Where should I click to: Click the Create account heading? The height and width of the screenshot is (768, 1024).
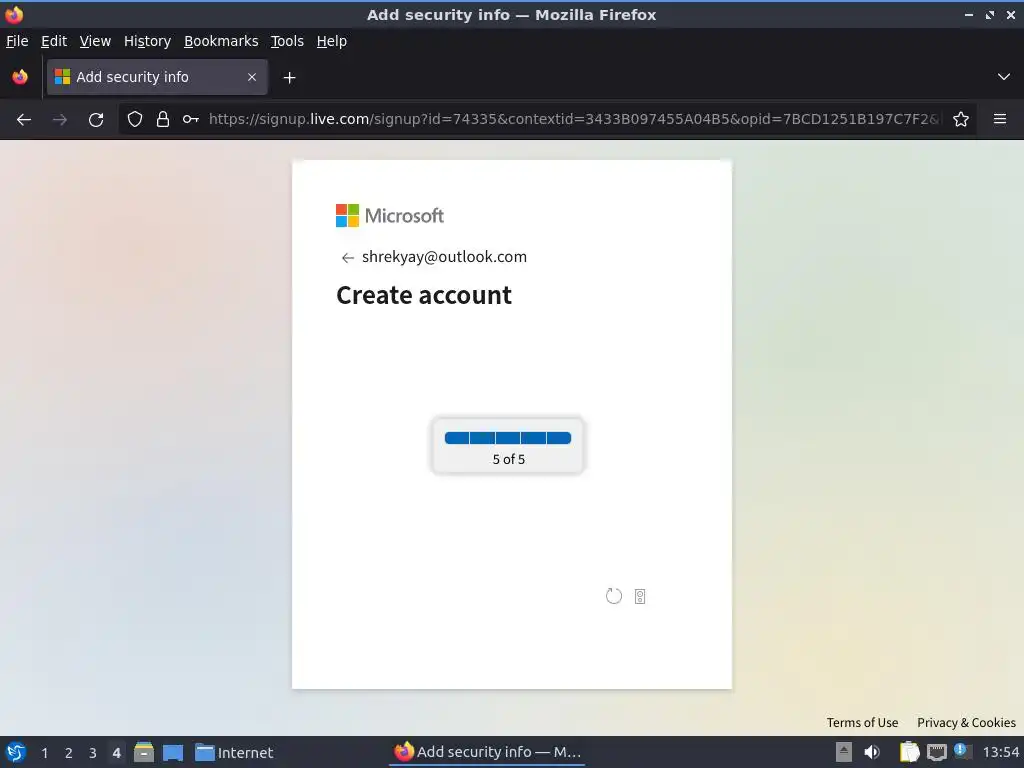click(x=424, y=295)
